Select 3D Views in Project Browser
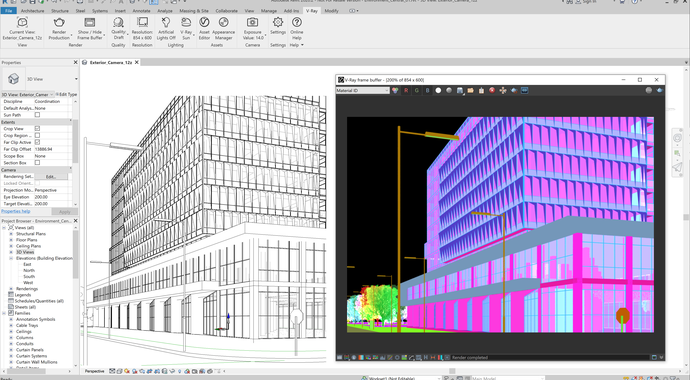Viewport: 690px width, 380px height. pos(25,252)
